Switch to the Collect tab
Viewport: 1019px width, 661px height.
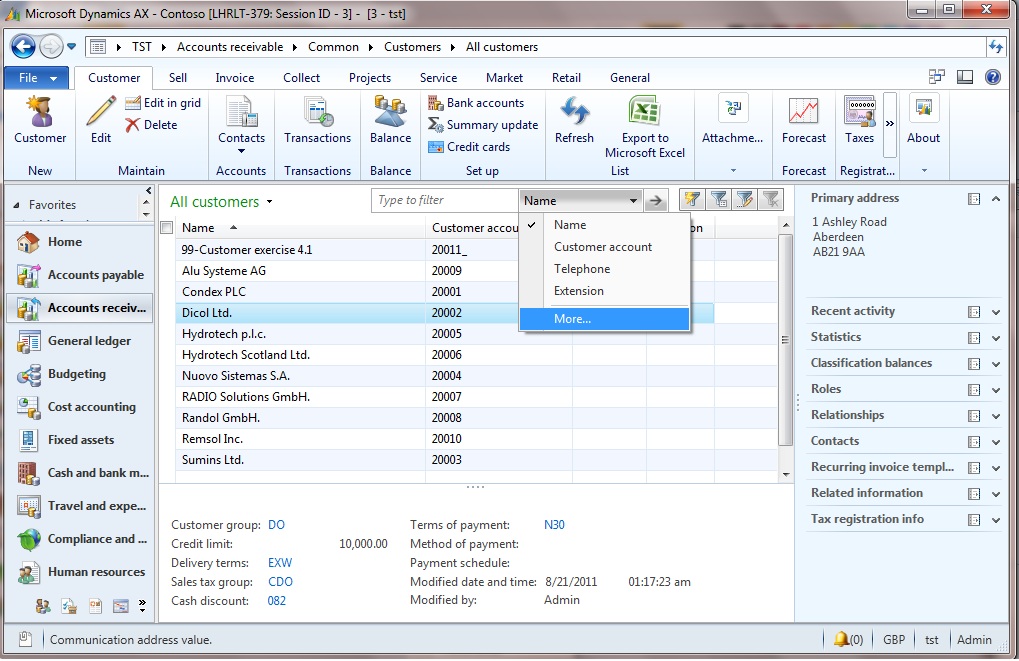(302, 78)
